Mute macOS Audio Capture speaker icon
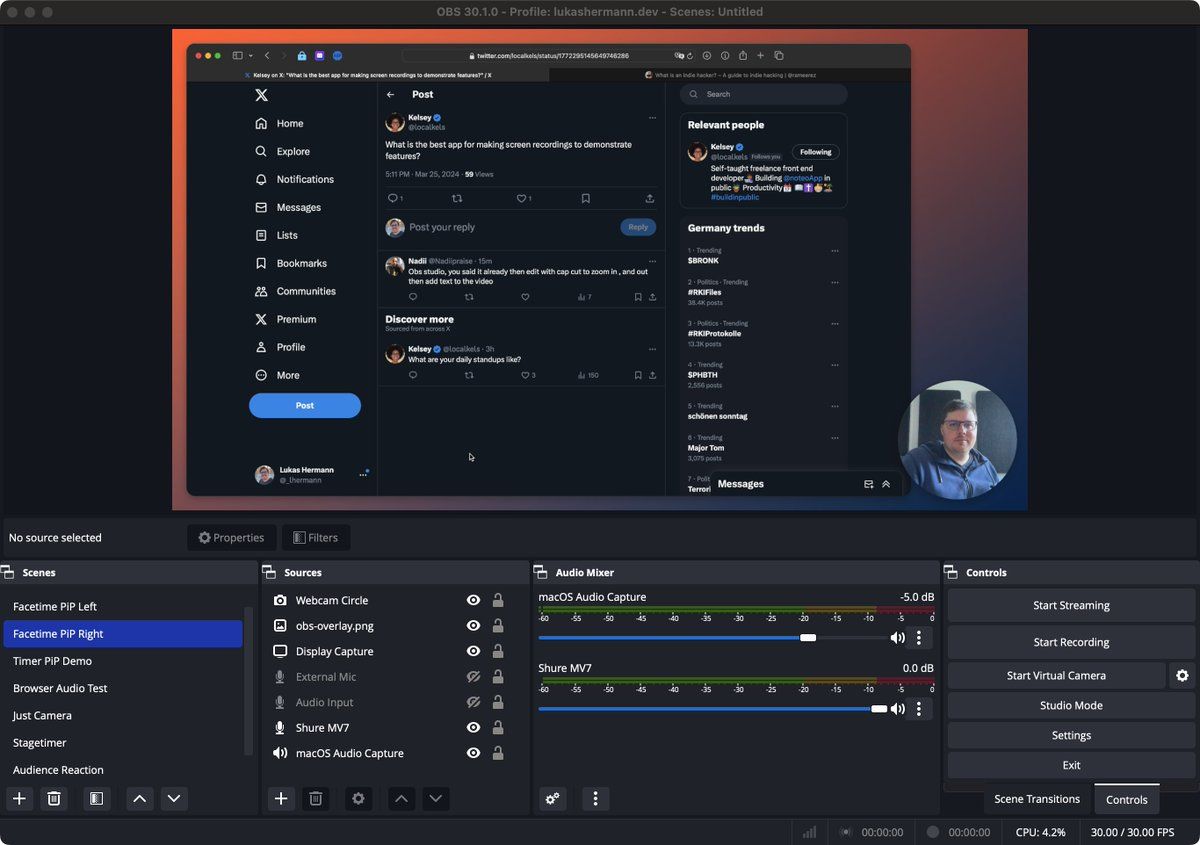The image size is (1200, 845). click(x=897, y=638)
